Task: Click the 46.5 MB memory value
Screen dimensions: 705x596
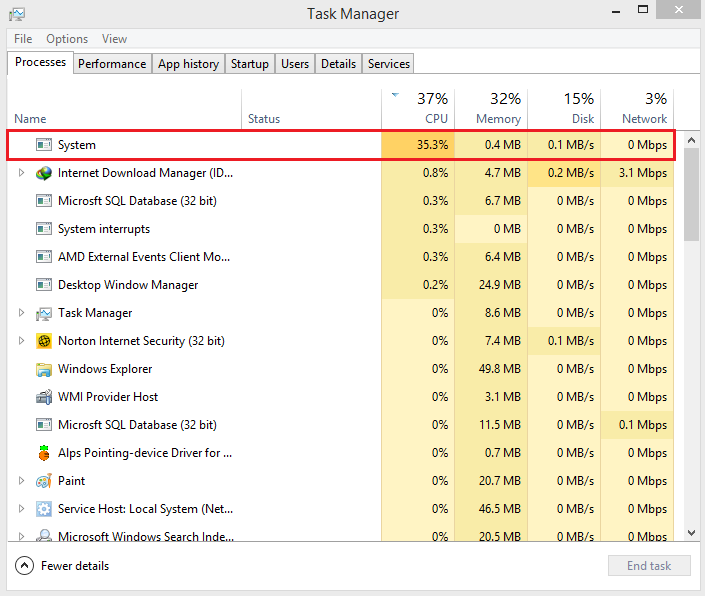Action: [500, 508]
